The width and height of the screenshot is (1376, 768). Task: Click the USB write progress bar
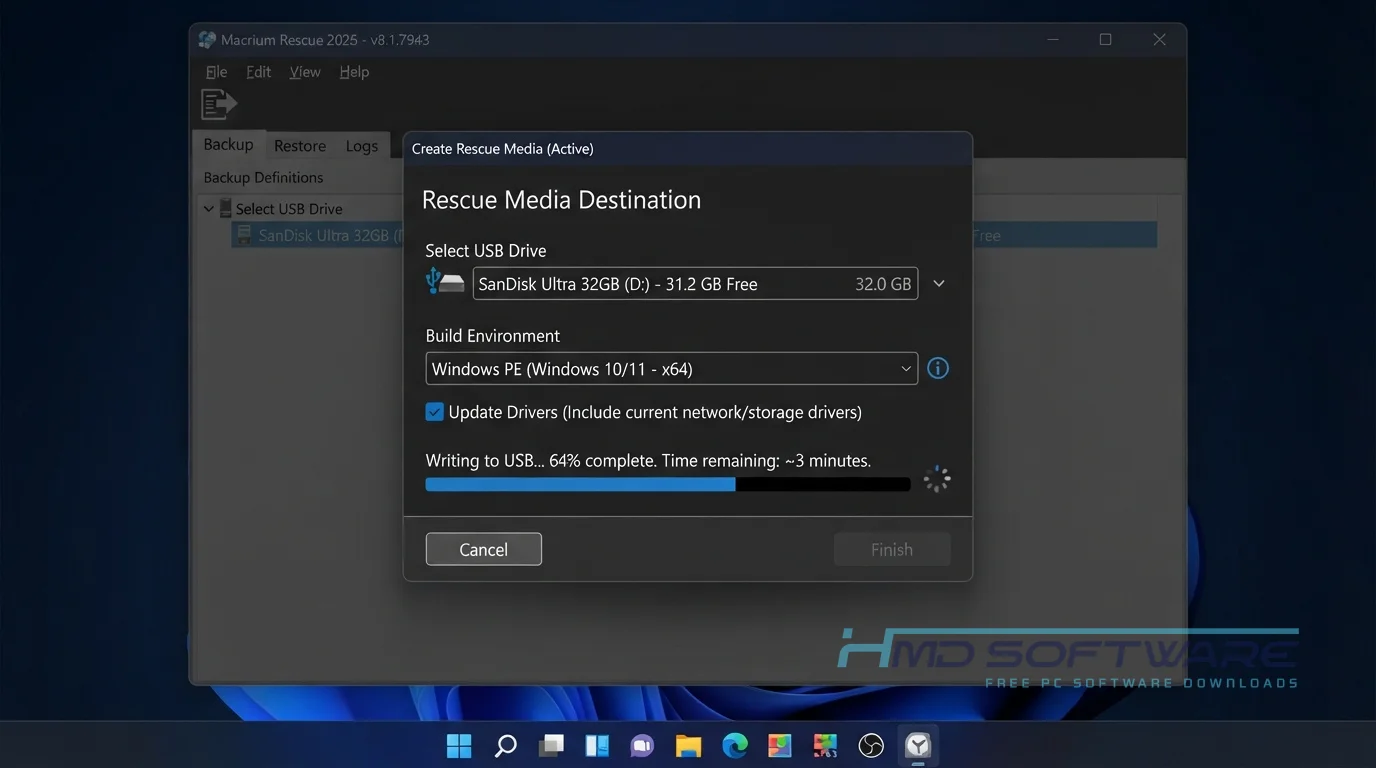[668, 484]
